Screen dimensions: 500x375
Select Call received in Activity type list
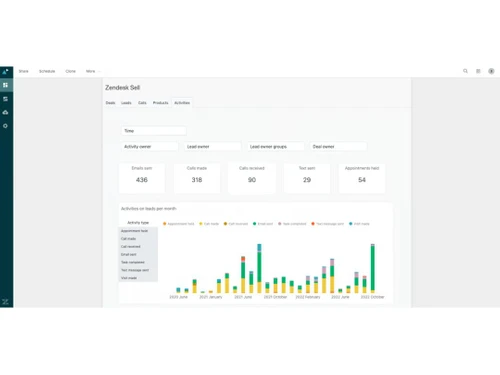tap(138, 247)
